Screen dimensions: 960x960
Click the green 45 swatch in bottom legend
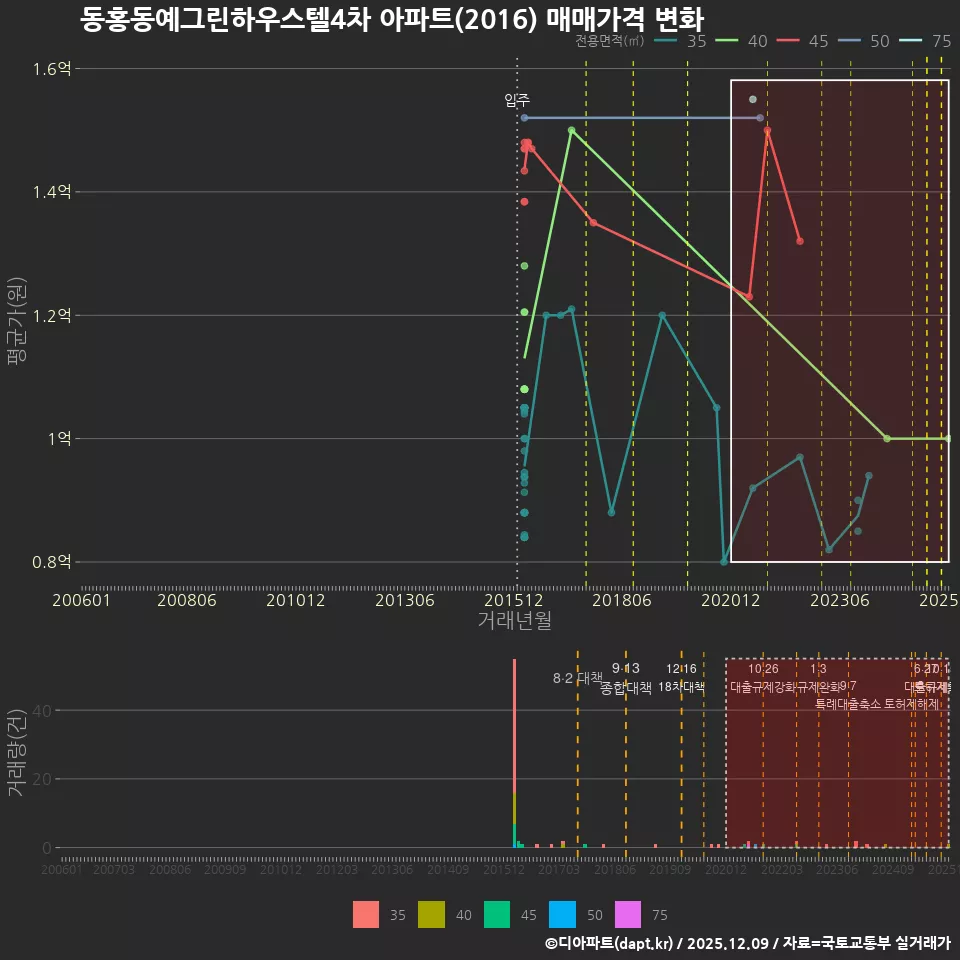(x=497, y=913)
